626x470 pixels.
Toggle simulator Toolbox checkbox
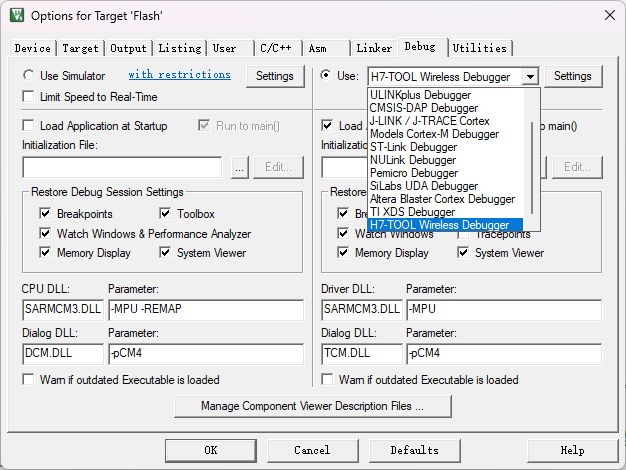pyautogui.click(x=165, y=214)
